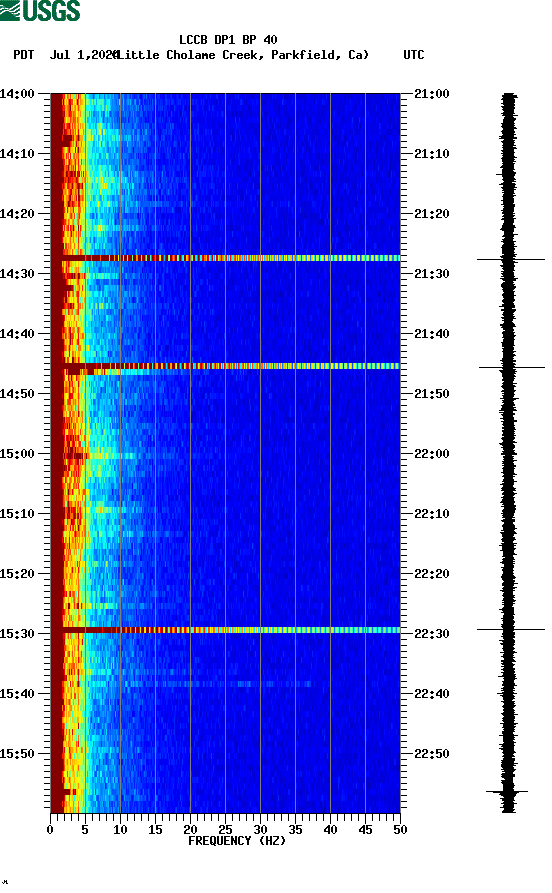The image size is (552, 893).
Task: Click the '15:50' PDT time label
Action: (x=17, y=753)
